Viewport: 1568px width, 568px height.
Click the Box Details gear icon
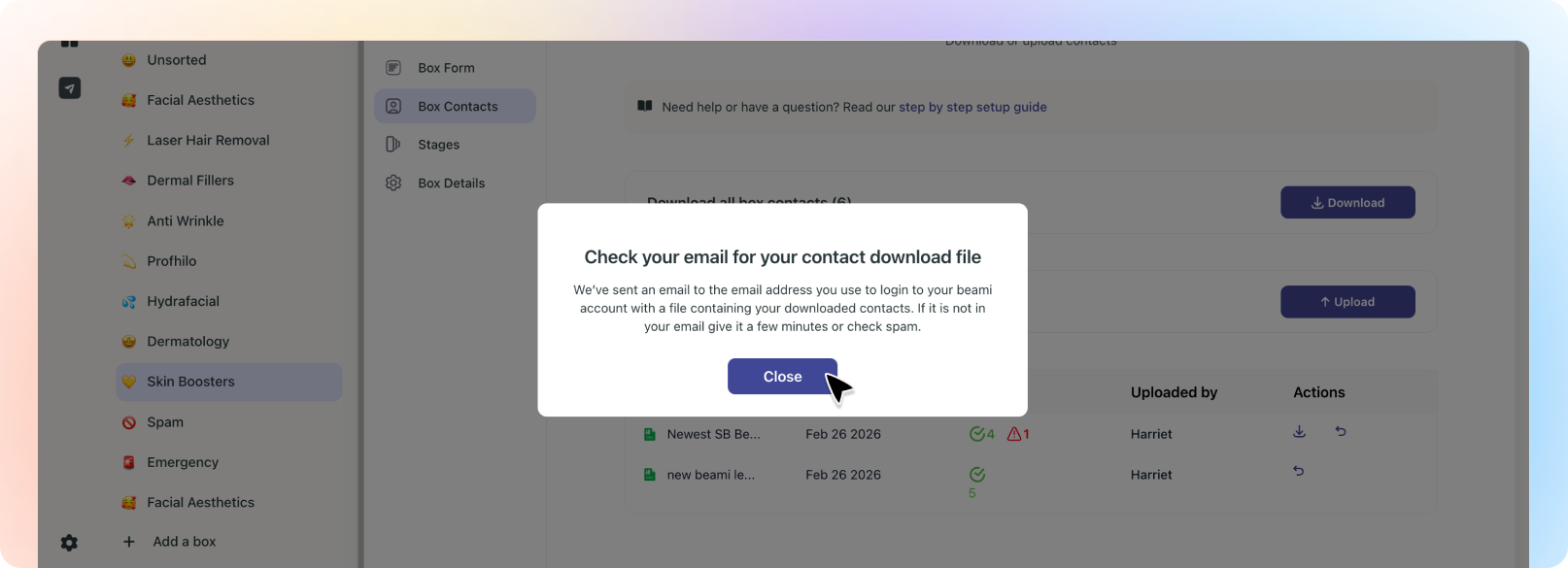[x=393, y=183]
